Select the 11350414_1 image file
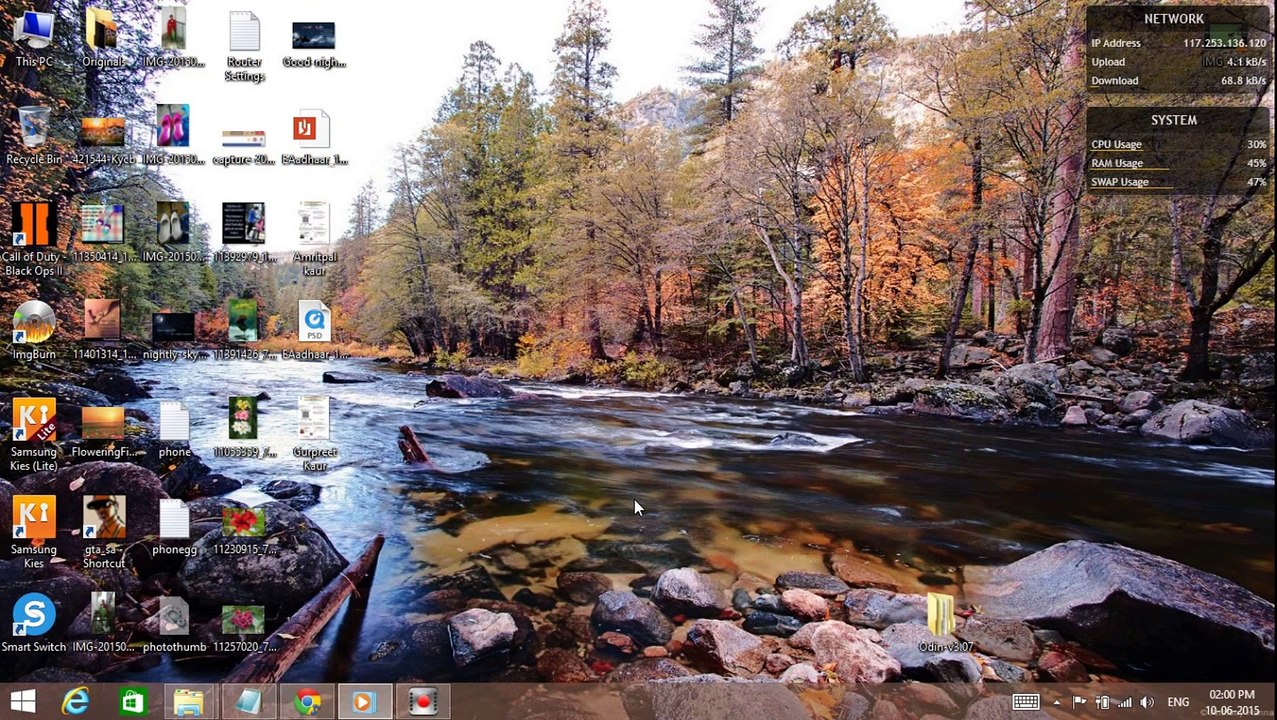The height and width of the screenshot is (720, 1277). (x=103, y=233)
